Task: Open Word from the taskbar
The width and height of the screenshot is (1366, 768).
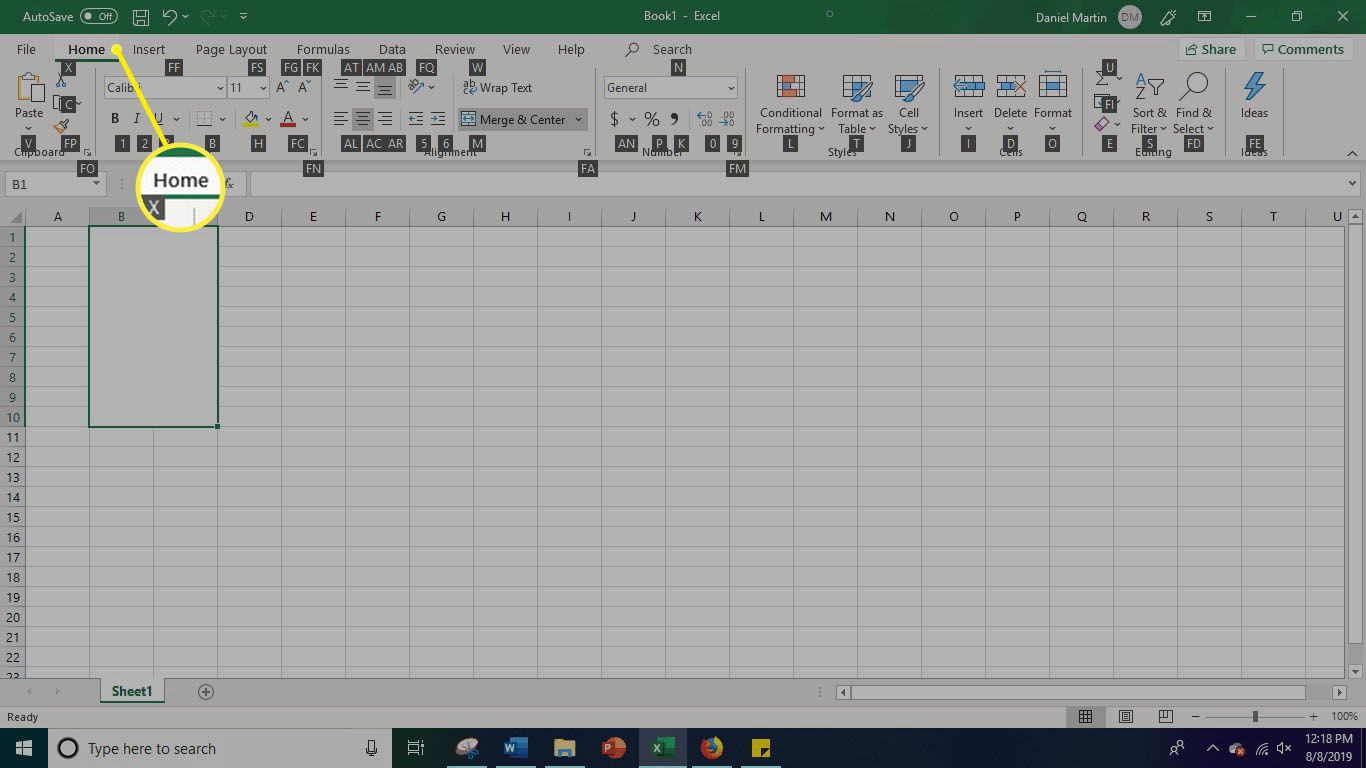Action: (x=516, y=748)
